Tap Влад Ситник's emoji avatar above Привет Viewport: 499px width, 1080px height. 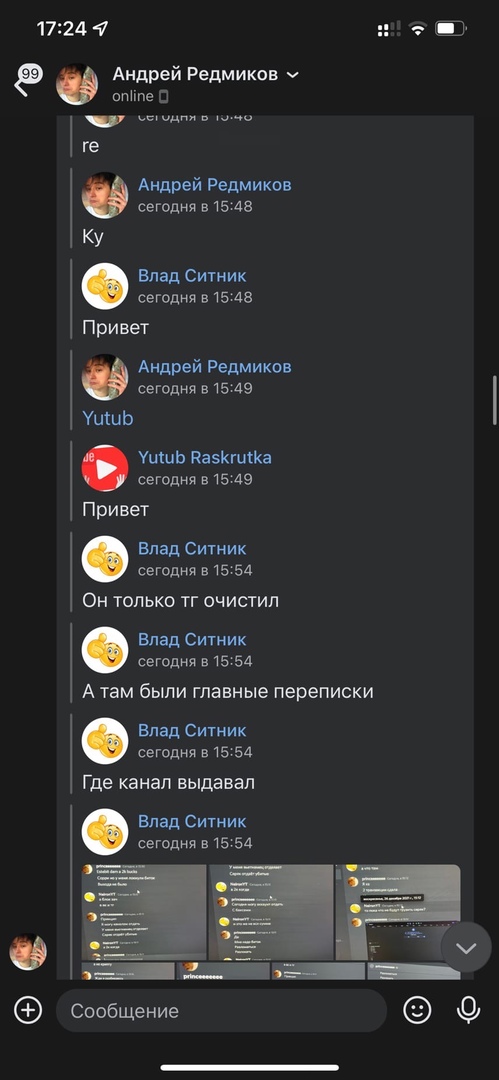coord(105,286)
